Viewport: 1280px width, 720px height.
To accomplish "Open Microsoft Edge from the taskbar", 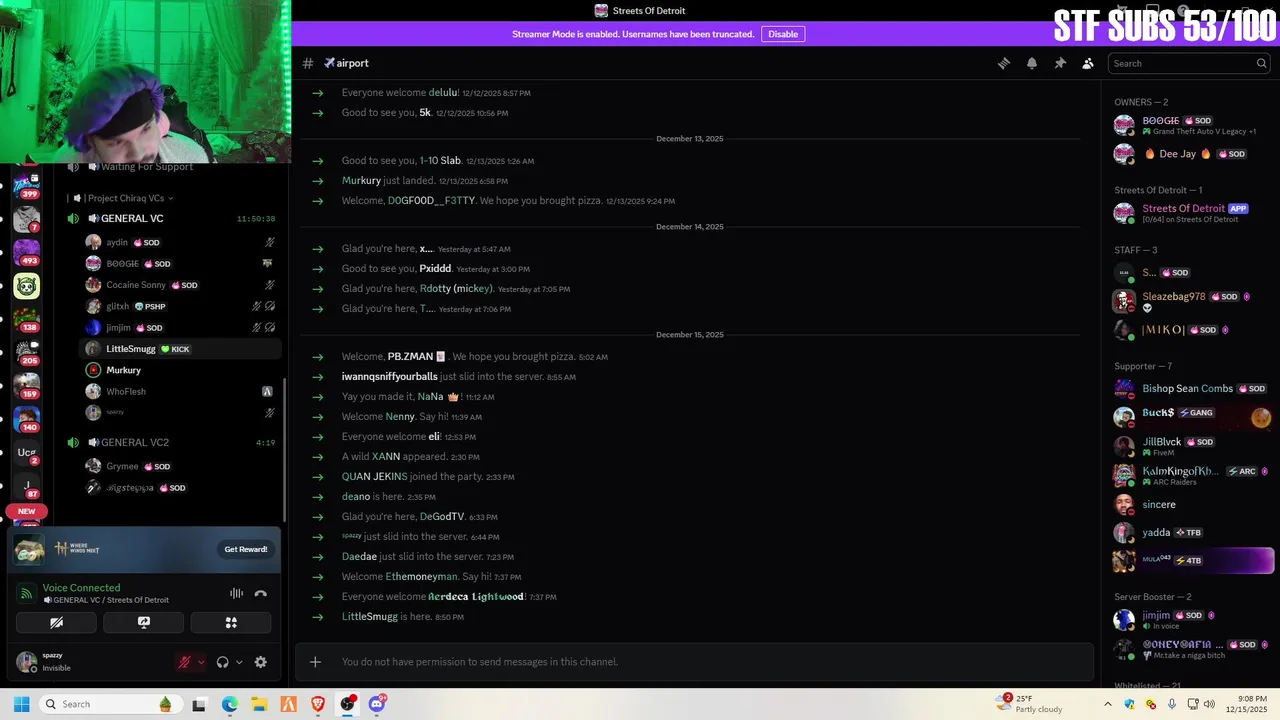I will pyautogui.click(x=230, y=704).
